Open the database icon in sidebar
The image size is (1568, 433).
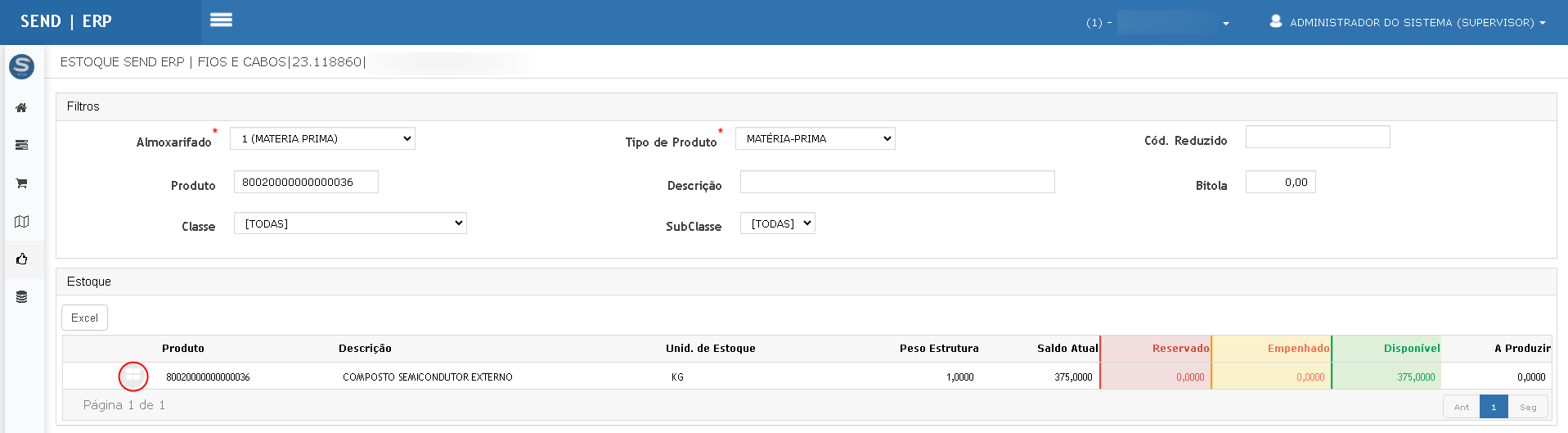[x=22, y=297]
